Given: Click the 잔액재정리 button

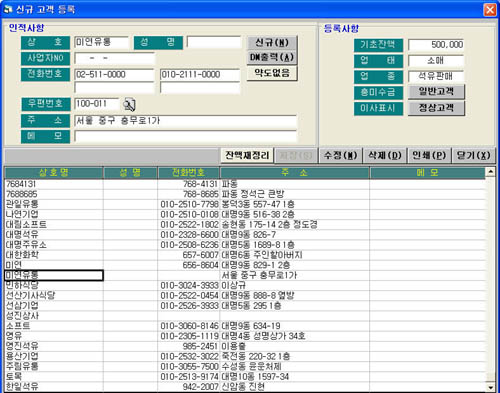Looking at the screenshot, I should pos(247,155).
